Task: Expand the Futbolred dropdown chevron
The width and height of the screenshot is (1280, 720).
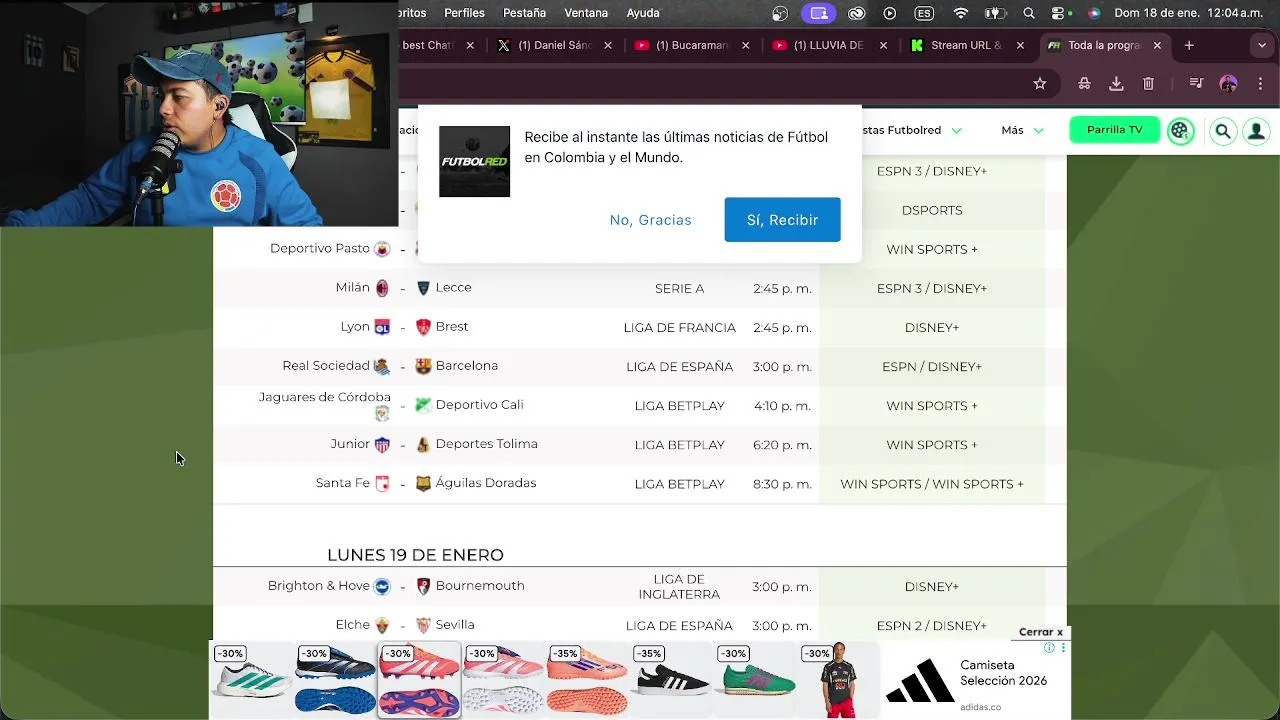Action: tap(956, 131)
